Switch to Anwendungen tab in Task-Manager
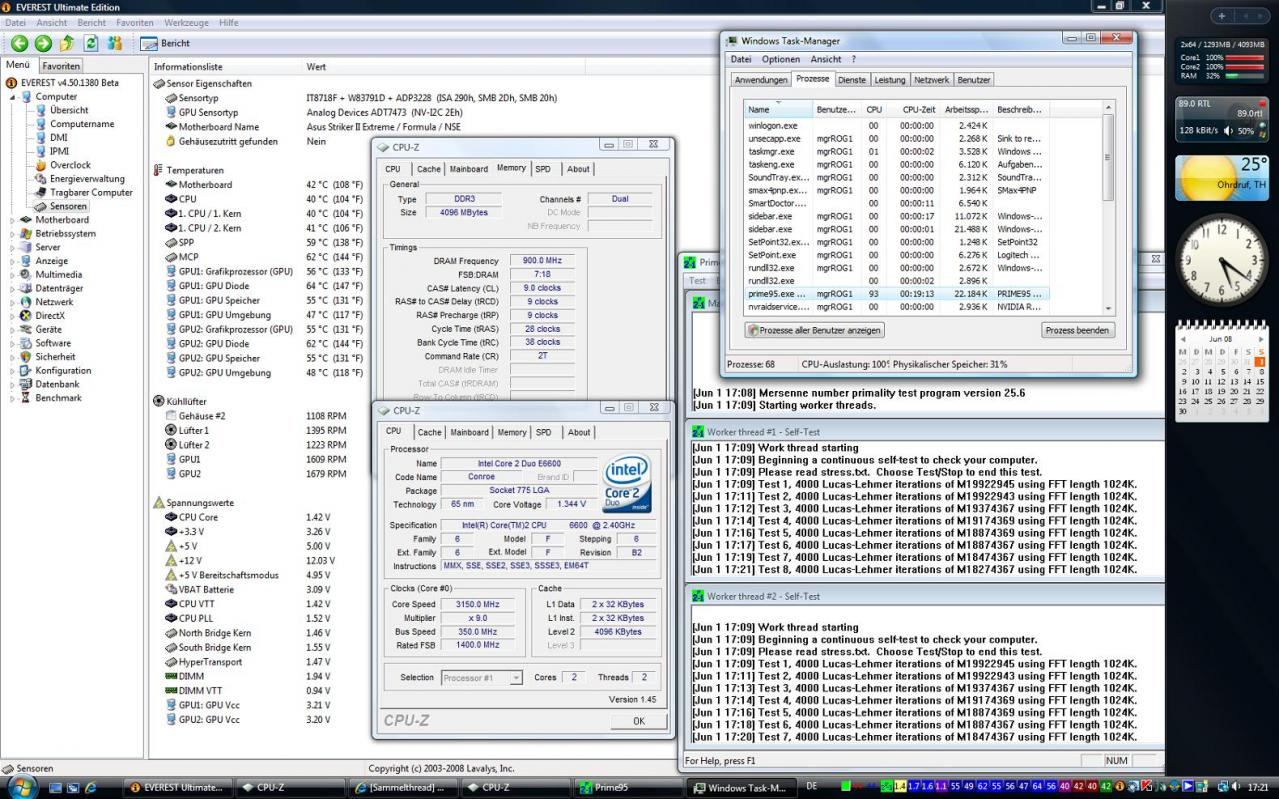 [761, 80]
